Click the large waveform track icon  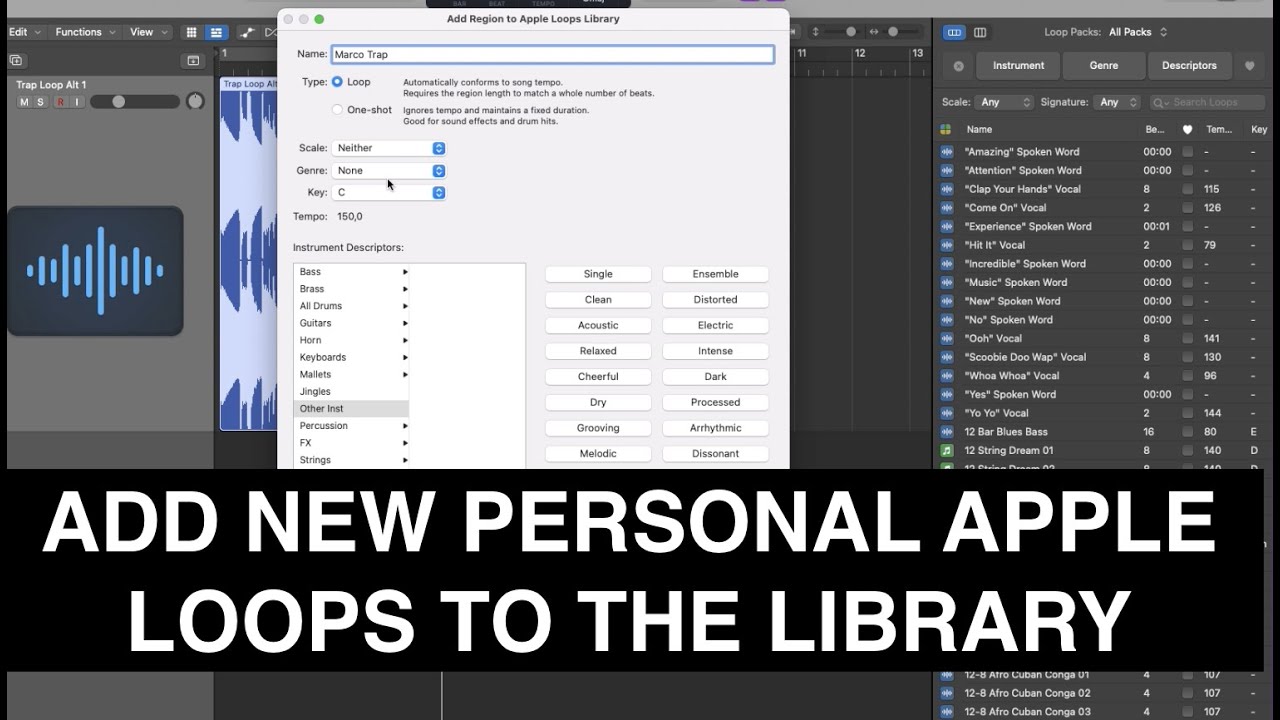pyautogui.click(x=95, y=270)
